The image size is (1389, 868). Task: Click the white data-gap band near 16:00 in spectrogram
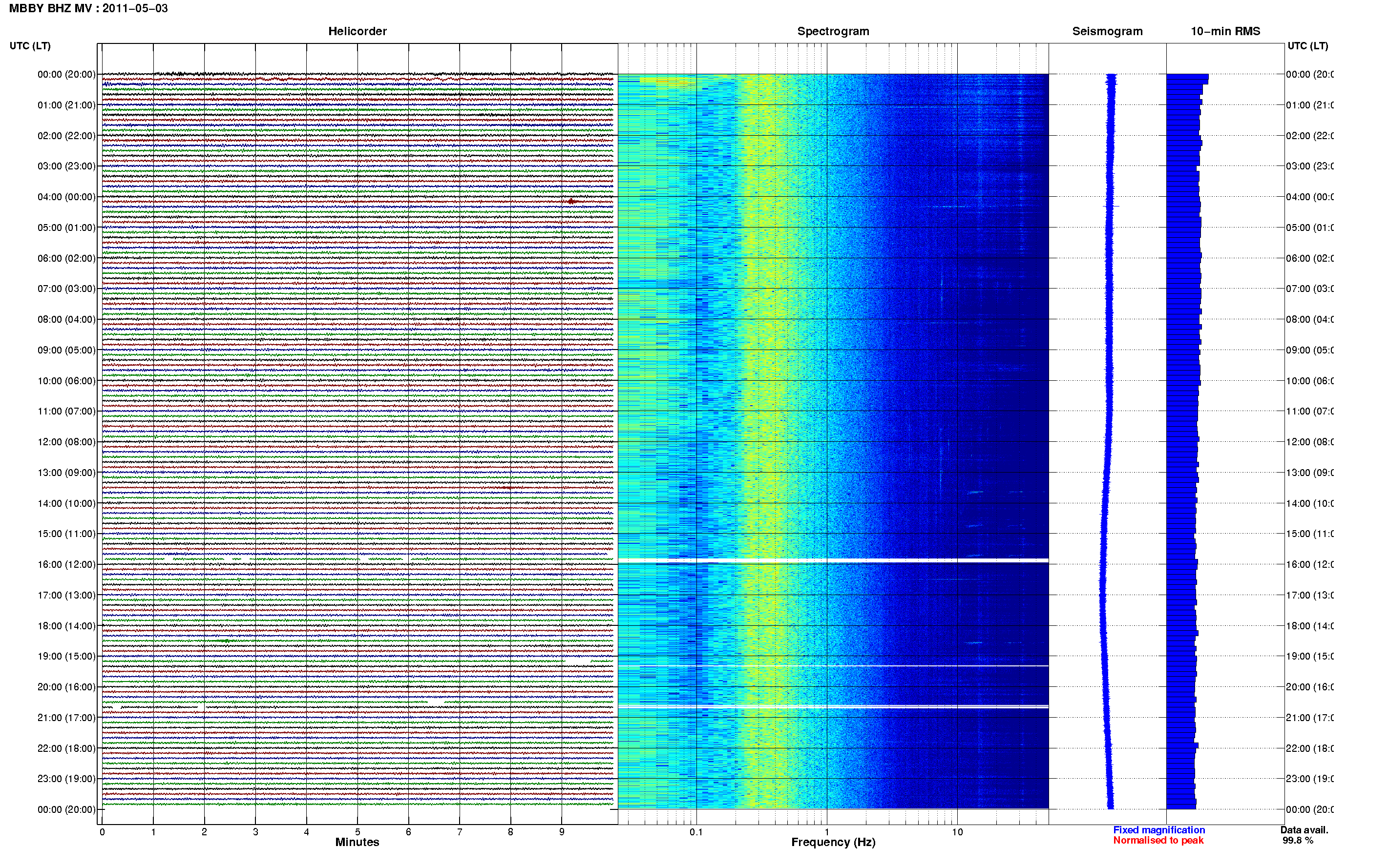click(x=833, y=560)
